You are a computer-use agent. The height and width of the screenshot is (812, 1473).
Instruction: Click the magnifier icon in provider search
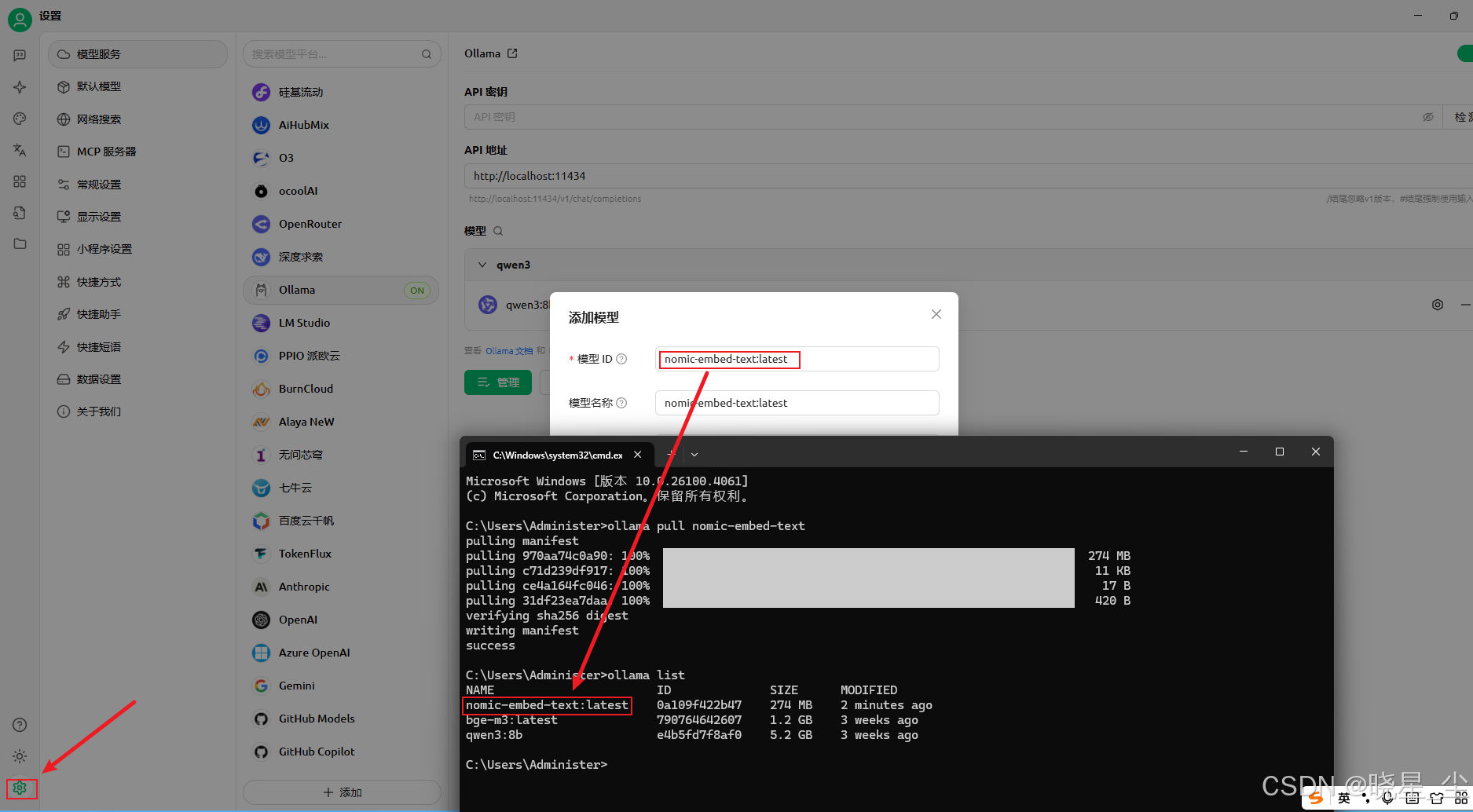point(427,54)
